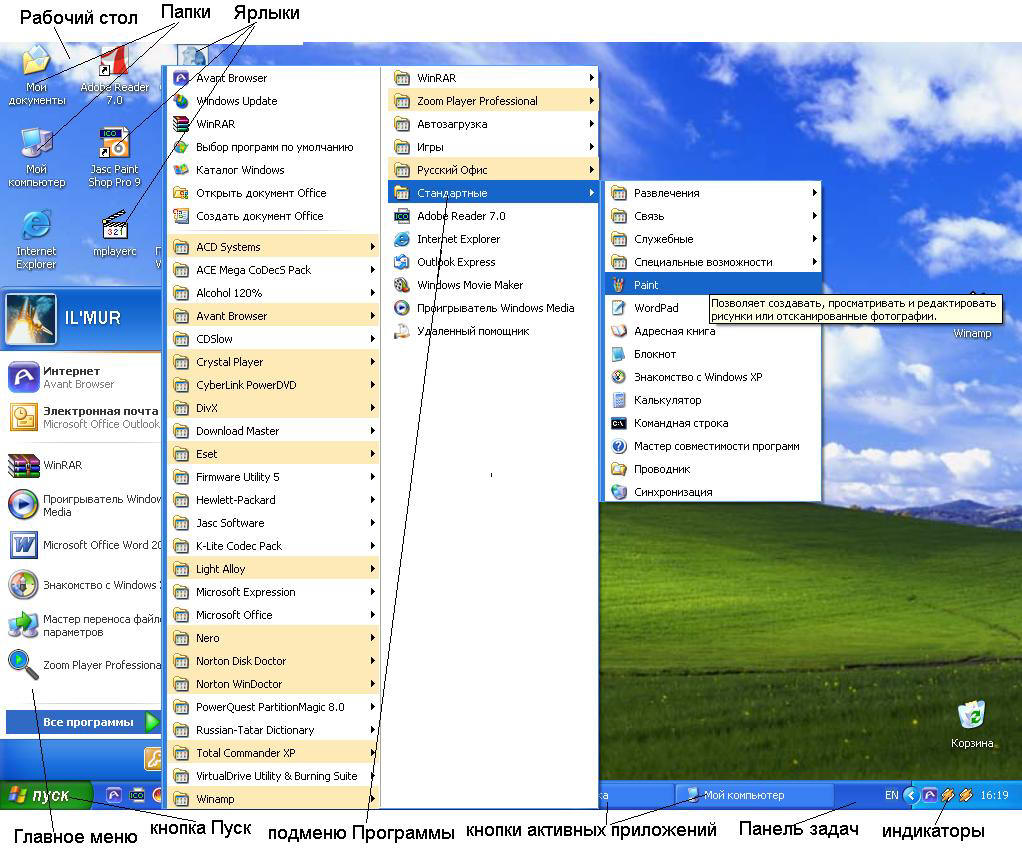Click Мой компьютер taskbar button
1022x852 pixels.
coord(754,795)
